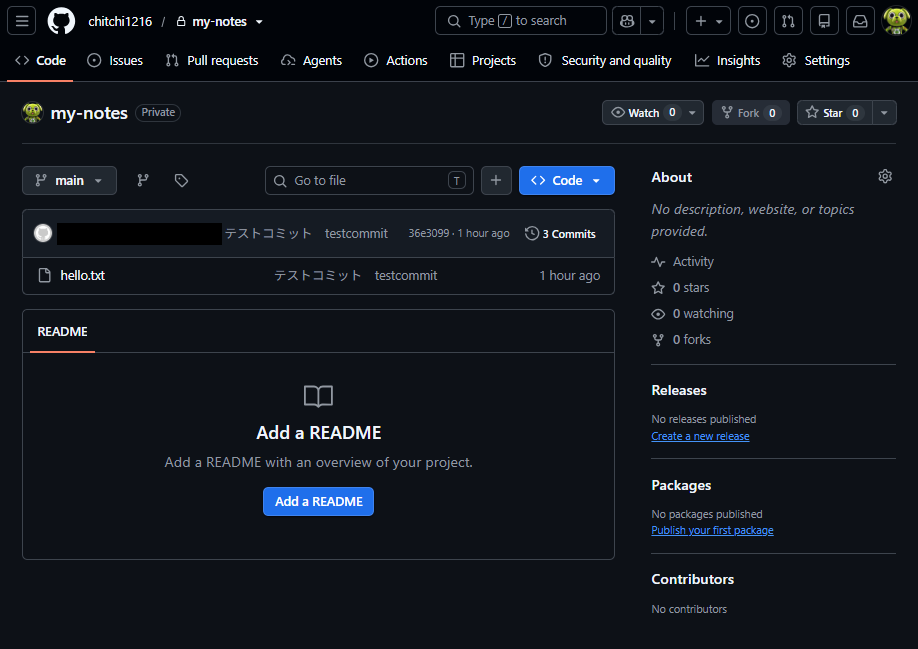Open the hello.txt file
The height and width of the screenshot is (649, 918).
(83, 276)
